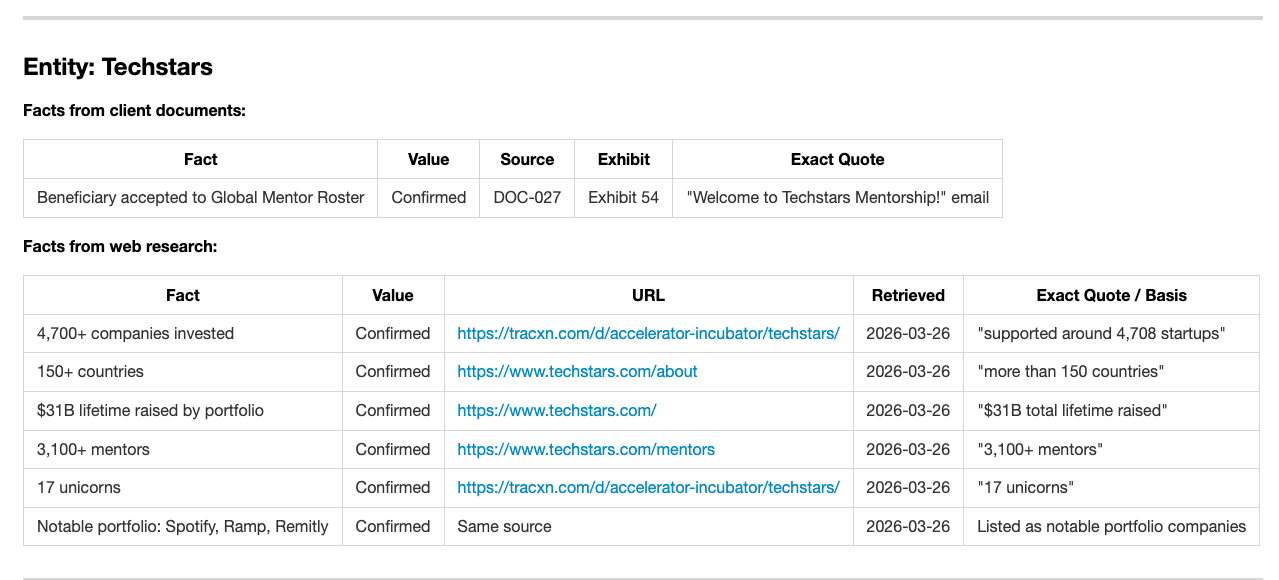1279x580 pixels.
Task: Click the "3,100+ mentors" fact cell
Action: [x=183, y=449]
